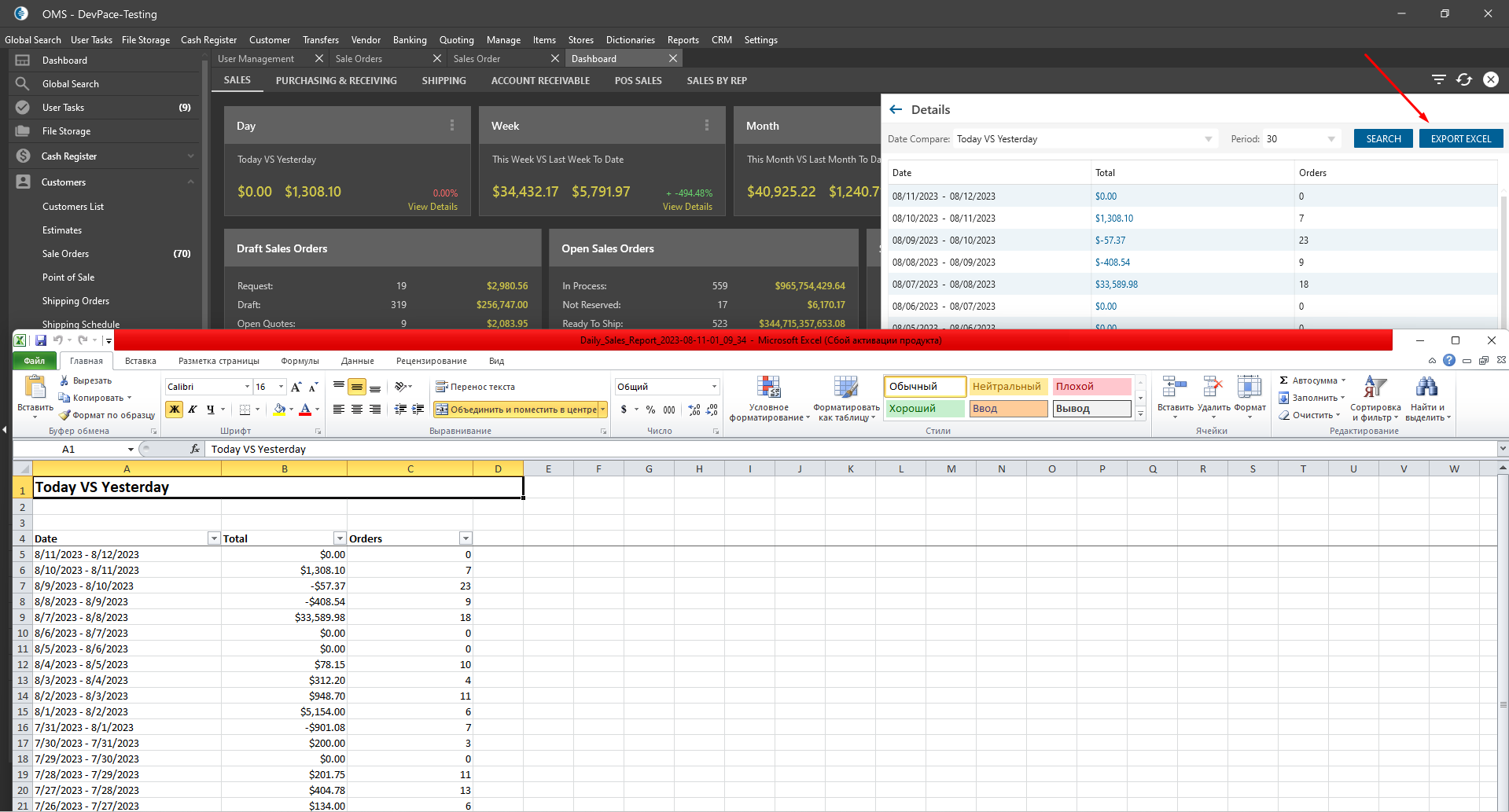This screenshot has width=1509, height=812.
Task: Click the dashboard refresh icon
Action: [x=1463, y=79]
